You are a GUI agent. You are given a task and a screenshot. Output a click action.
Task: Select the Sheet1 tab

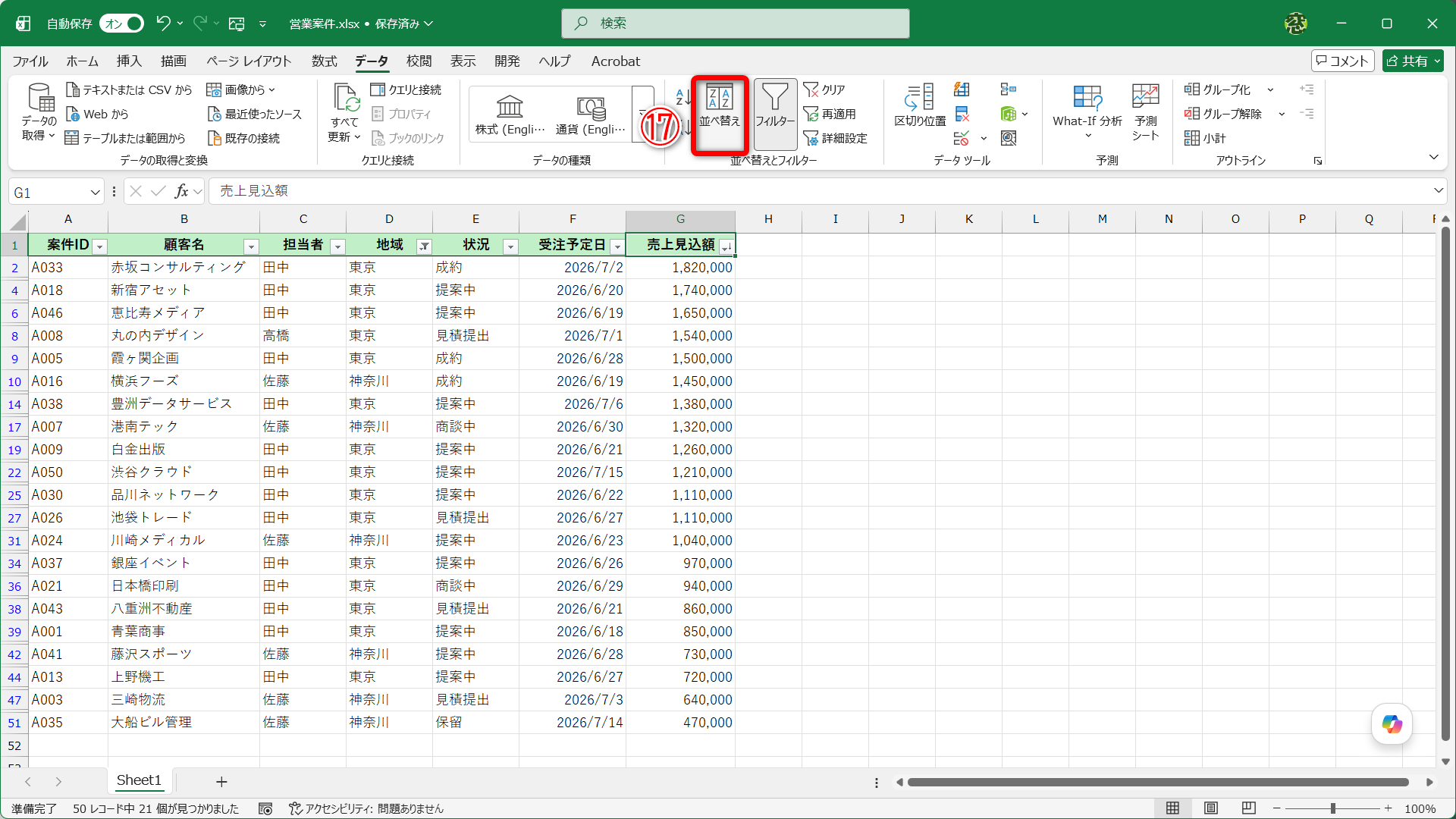tap(139, 780)
